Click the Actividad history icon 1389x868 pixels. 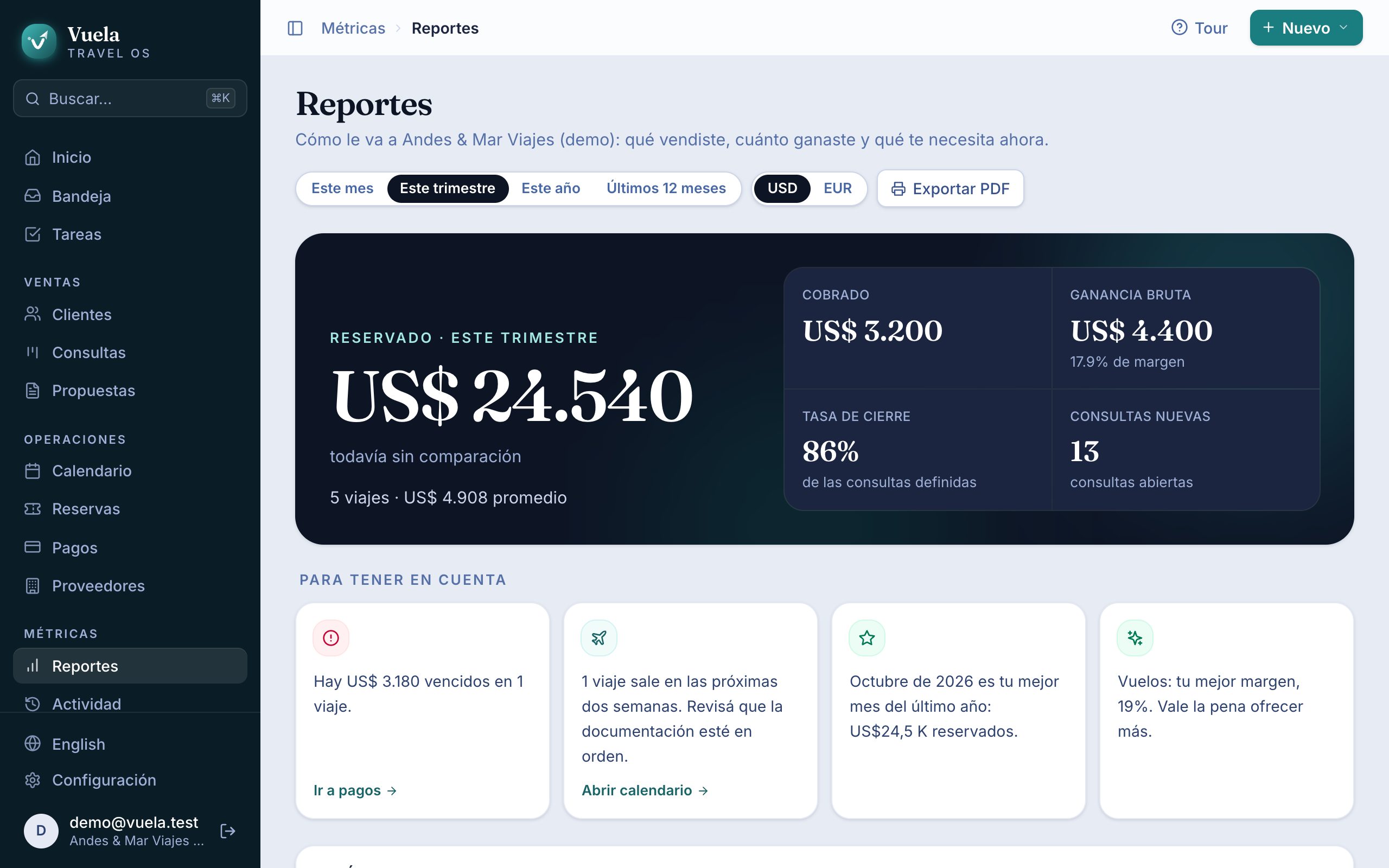click(x=33, y=704)
